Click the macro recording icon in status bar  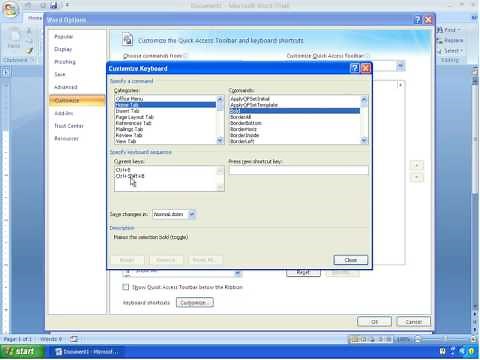point(74,339)
